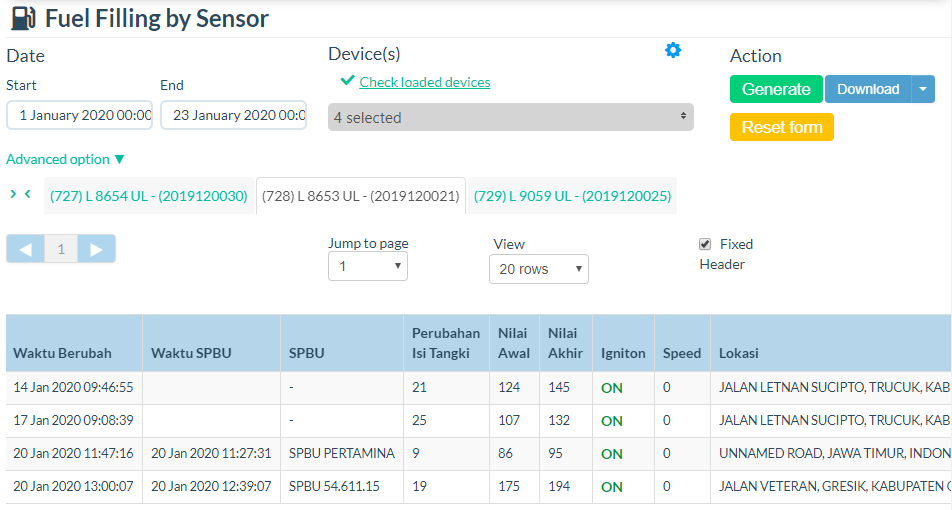Screen dimensions: 952x510
Task: Go to next page arrow
Action: tap(97, 249)
